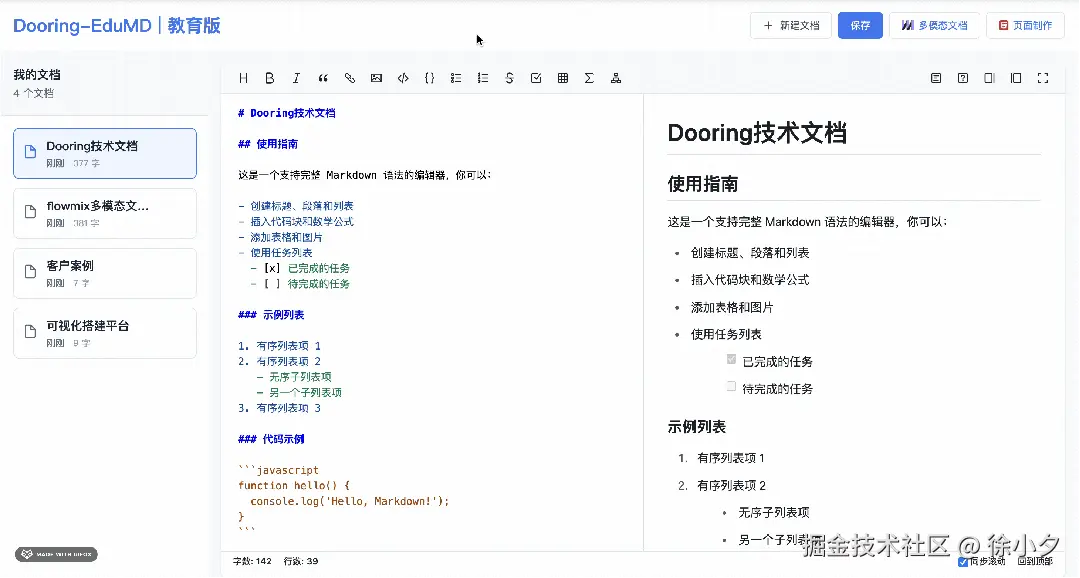Insert a blockquote
This screenshot has width=1080, height=578.
323,79
